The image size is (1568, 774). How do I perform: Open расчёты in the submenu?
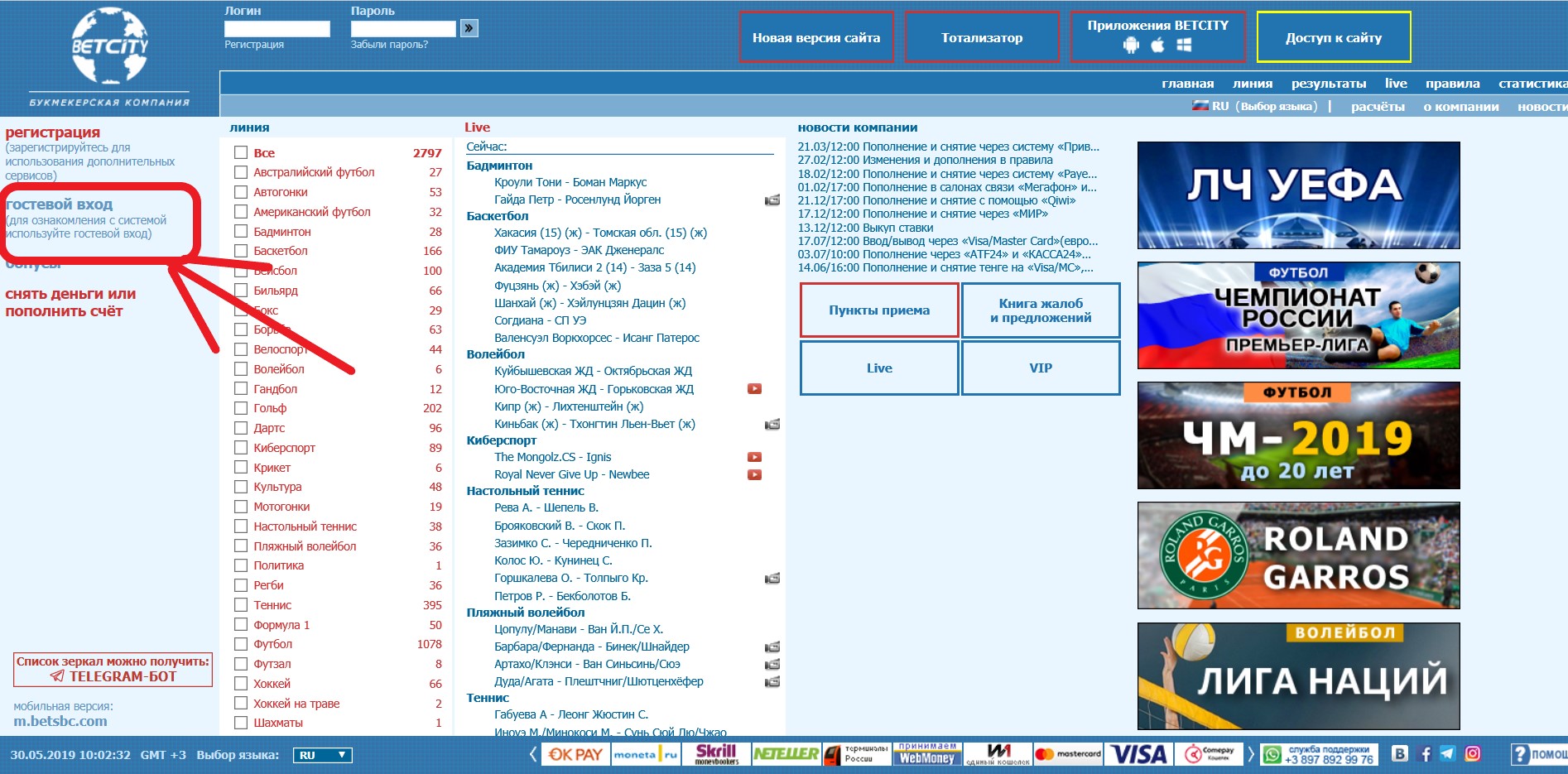point(1378,106)
